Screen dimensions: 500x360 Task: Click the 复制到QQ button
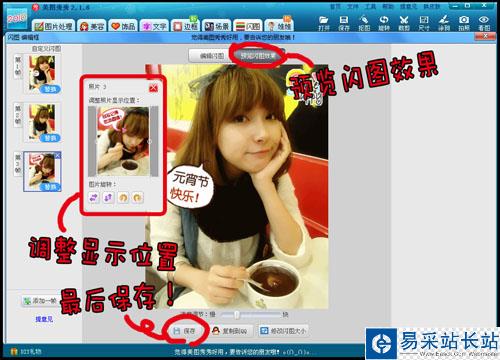point(230,331)
